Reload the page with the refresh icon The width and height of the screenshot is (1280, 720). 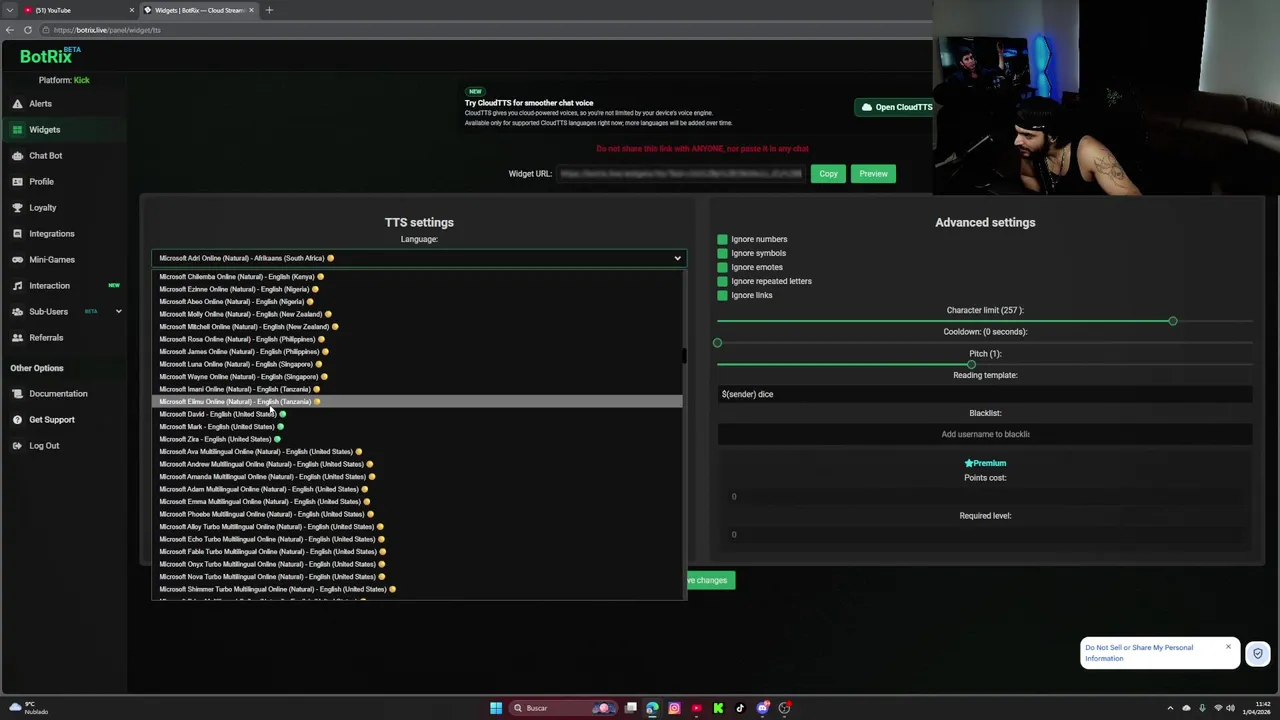coord(28,30)
